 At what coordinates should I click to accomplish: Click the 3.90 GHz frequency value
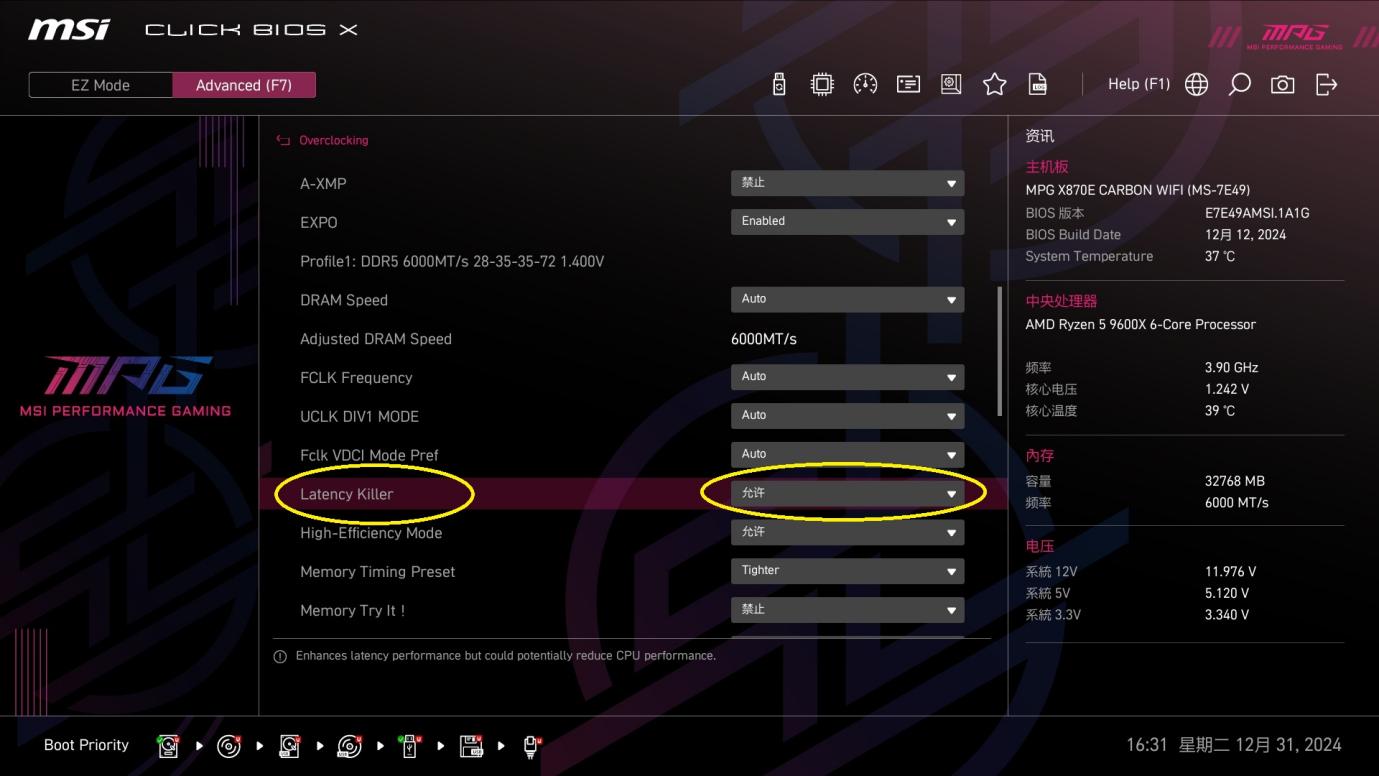(x=1232, y=367)
